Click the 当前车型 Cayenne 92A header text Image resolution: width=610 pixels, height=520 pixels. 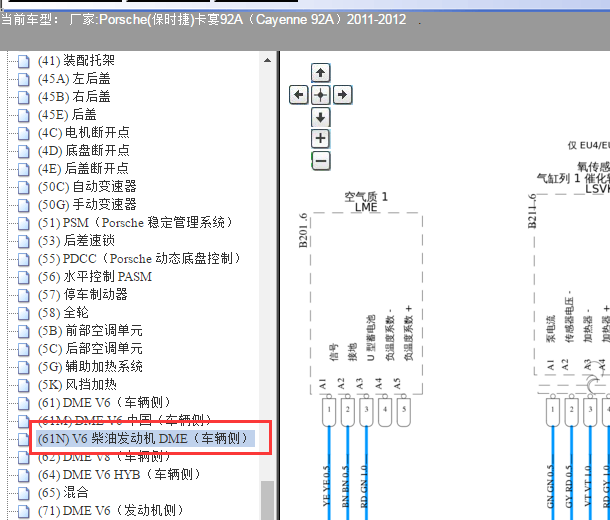pyautogui.click(x=204, y=19)
